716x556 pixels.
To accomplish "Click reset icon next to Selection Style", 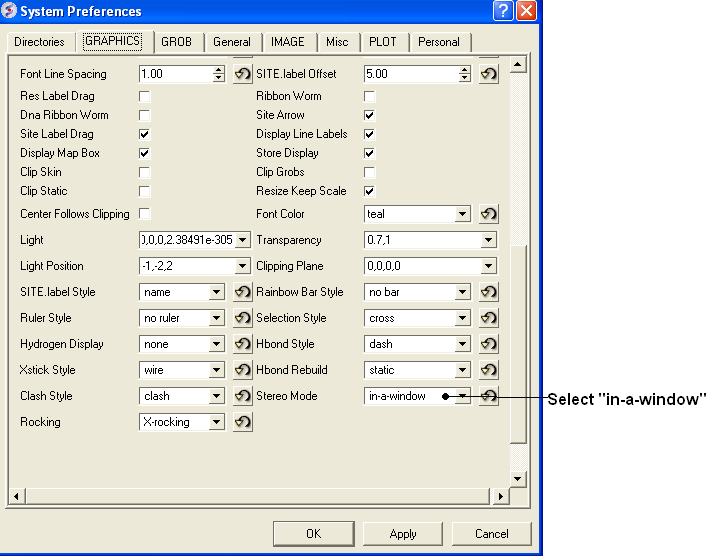I will click(x=488, y=318).
